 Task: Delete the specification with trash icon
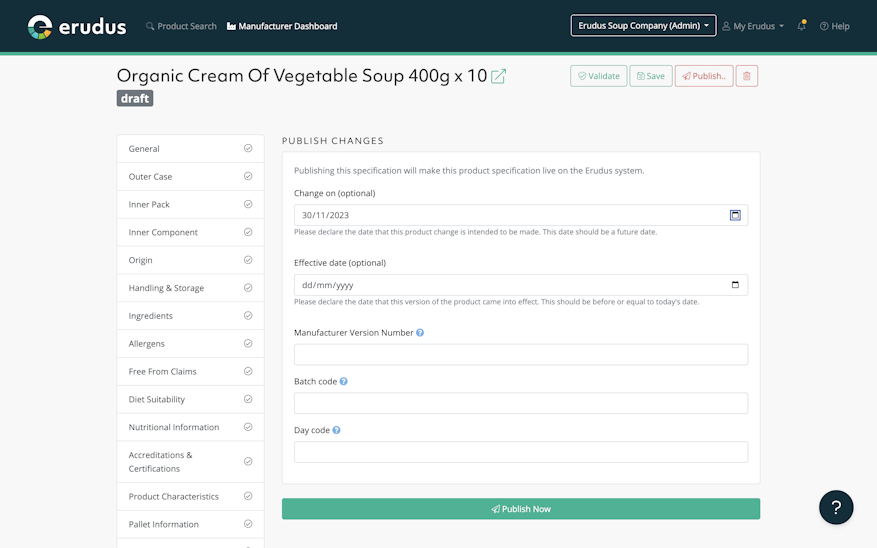pyautogui.click(x=747, y=76)
